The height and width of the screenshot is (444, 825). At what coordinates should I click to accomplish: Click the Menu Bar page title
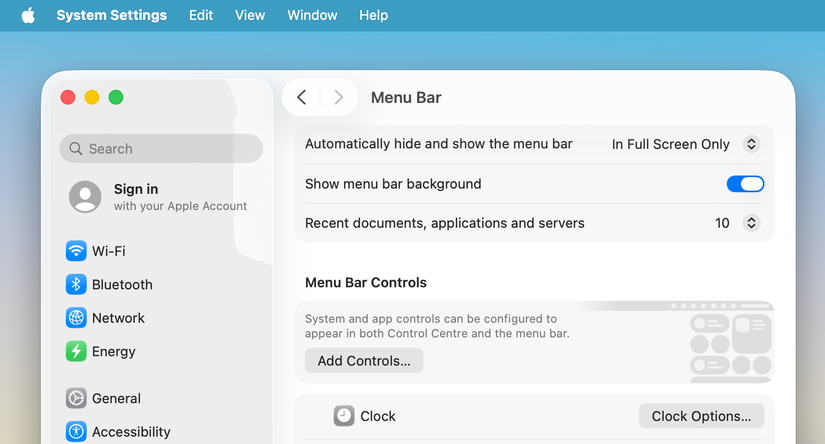[x=406, y=97]
